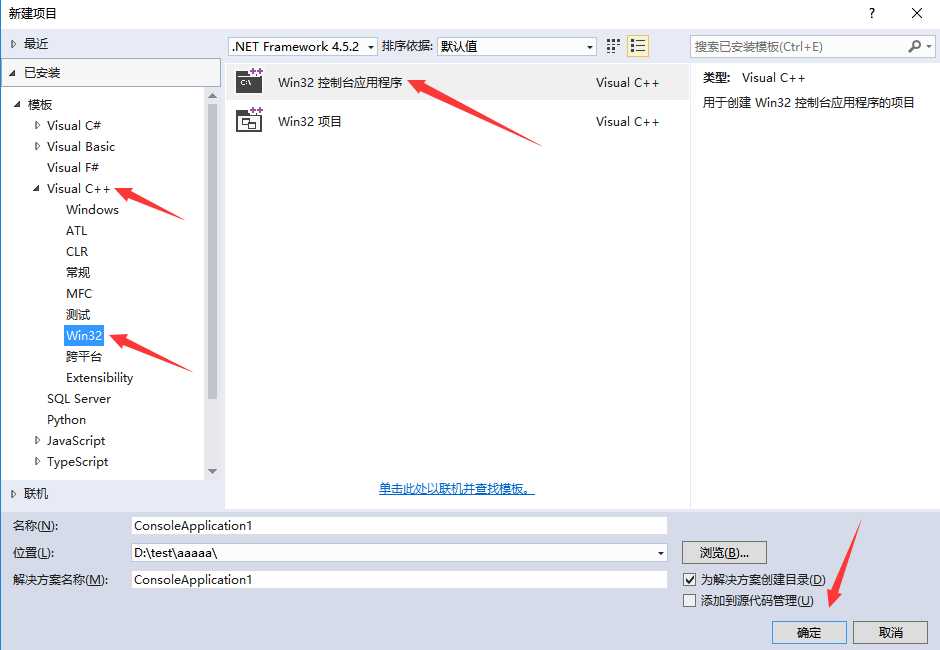Expand the Visual C# node arrow
Viewport: 940px width, 650px height.
(x=37, y=125)
